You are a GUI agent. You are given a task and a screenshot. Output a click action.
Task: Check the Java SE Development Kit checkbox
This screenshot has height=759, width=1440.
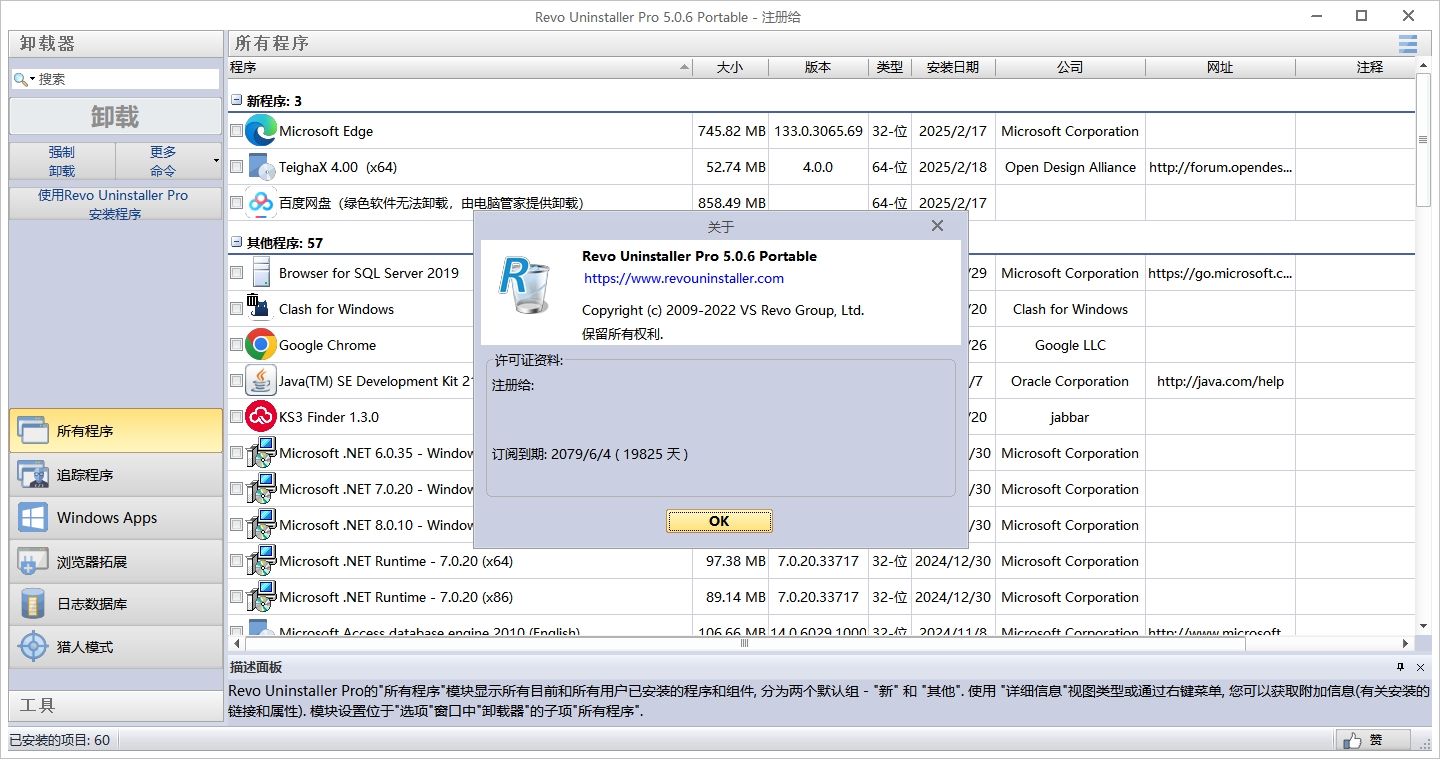(x=236, y=381)
